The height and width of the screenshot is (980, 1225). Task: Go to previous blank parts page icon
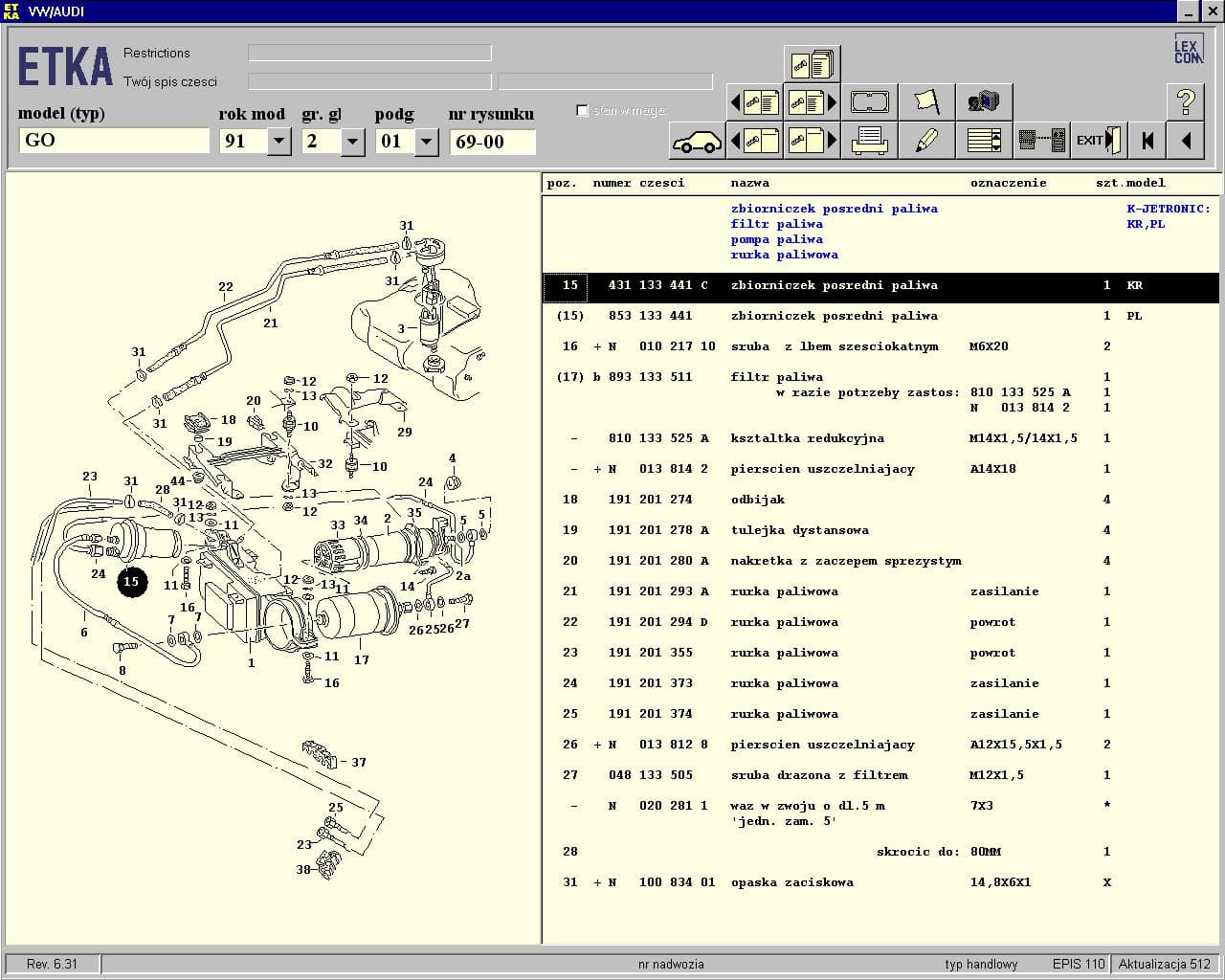coord(754,141)
